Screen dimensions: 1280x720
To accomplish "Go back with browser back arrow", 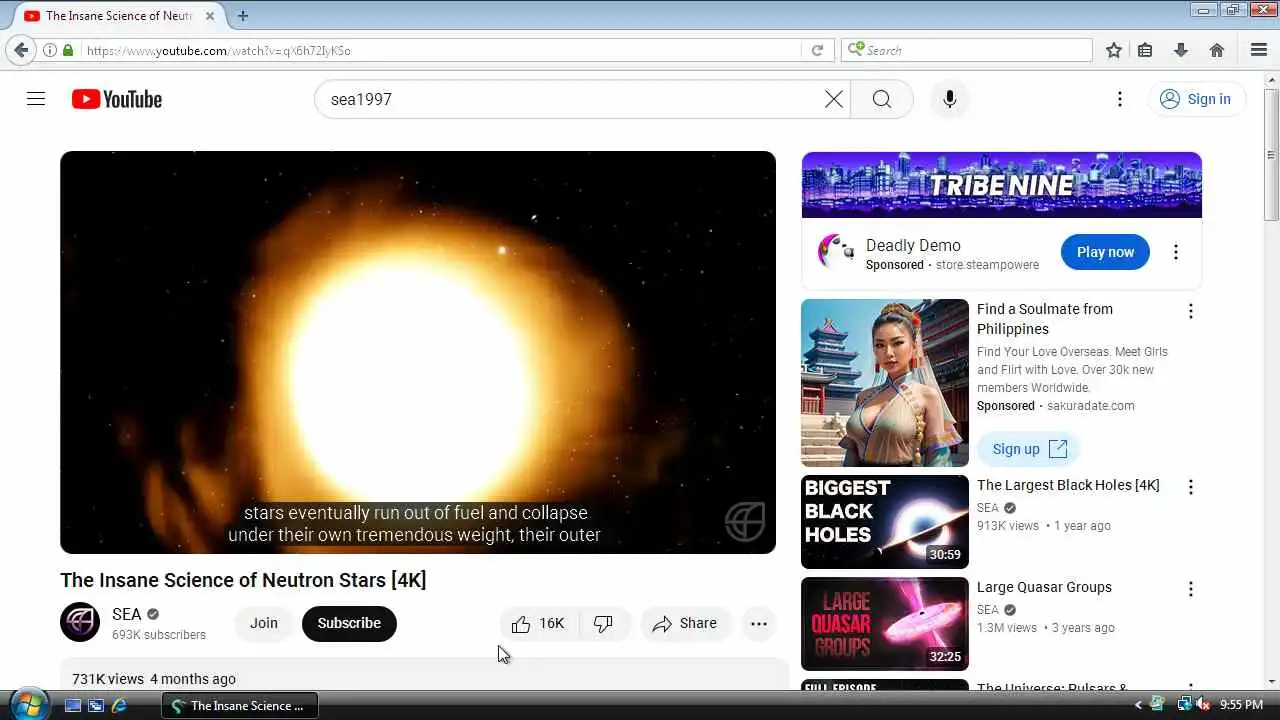I will [x=21, y=50].
